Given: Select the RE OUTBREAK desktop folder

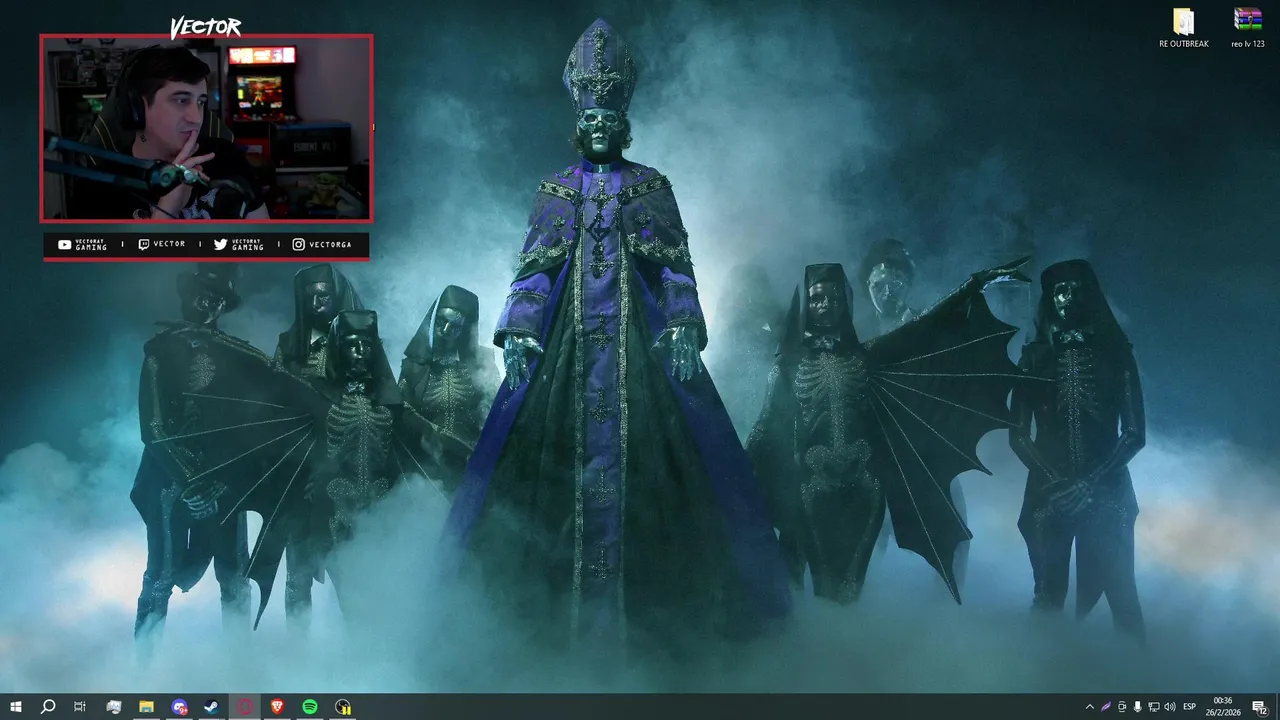Looking at the screenshot, I should point(1184,28).
